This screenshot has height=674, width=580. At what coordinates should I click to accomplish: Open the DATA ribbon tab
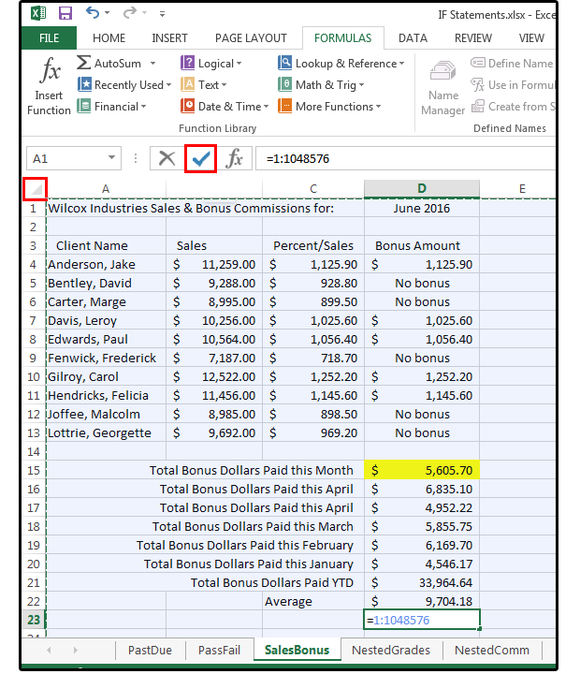412,38
